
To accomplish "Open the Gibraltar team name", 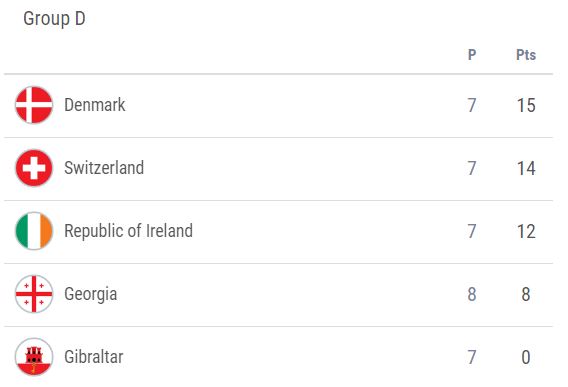I will (94, 357).
